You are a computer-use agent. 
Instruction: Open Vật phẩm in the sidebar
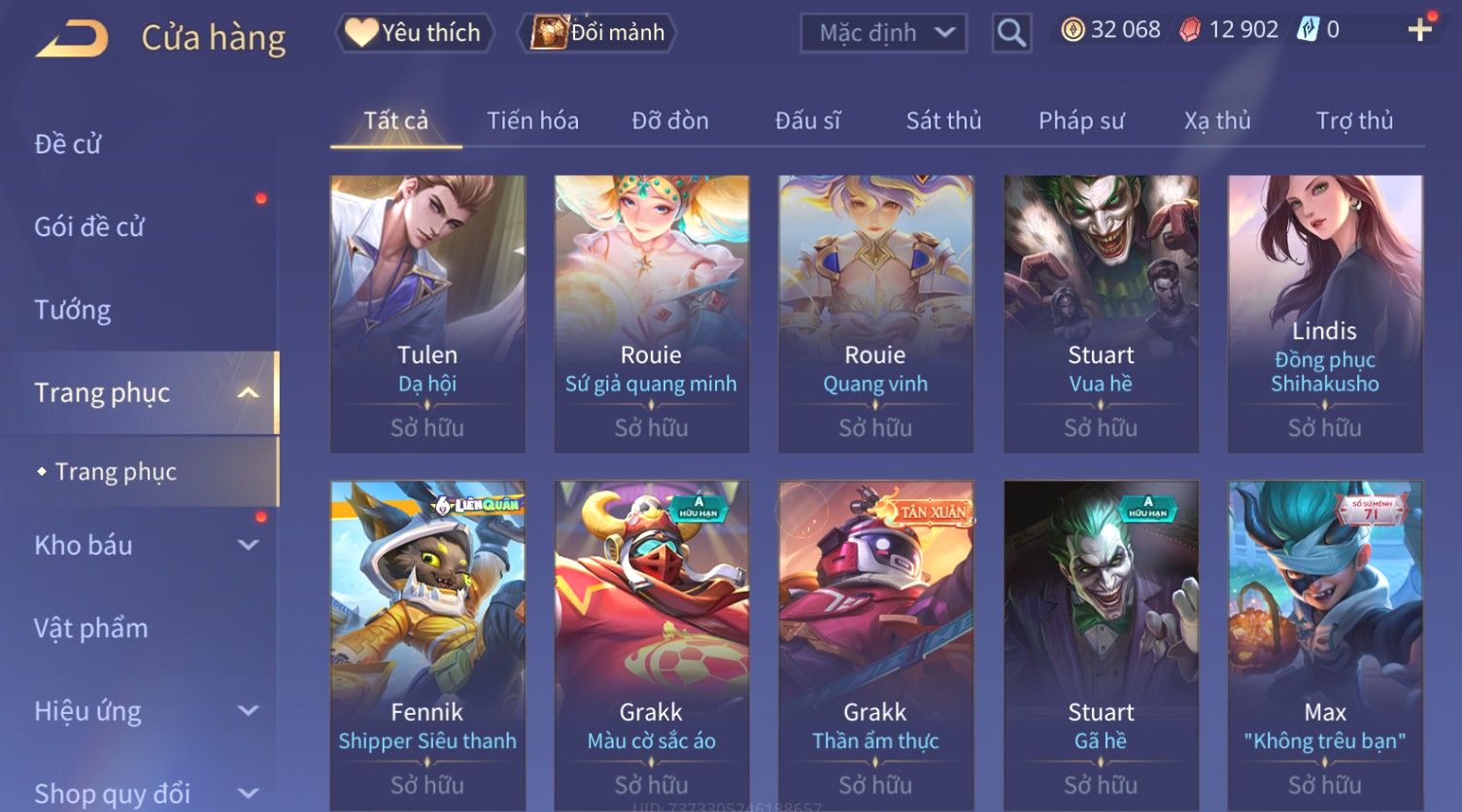click(91, 628)
